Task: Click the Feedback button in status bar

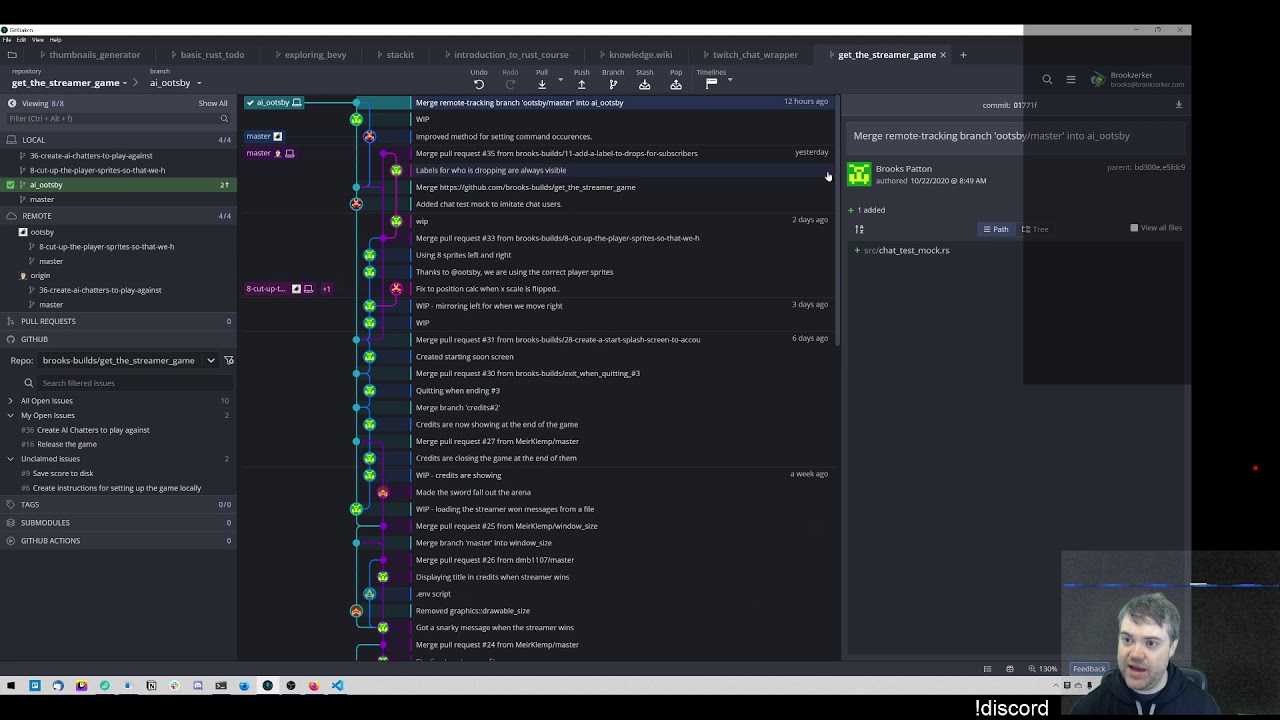Action: (1089, 669)
